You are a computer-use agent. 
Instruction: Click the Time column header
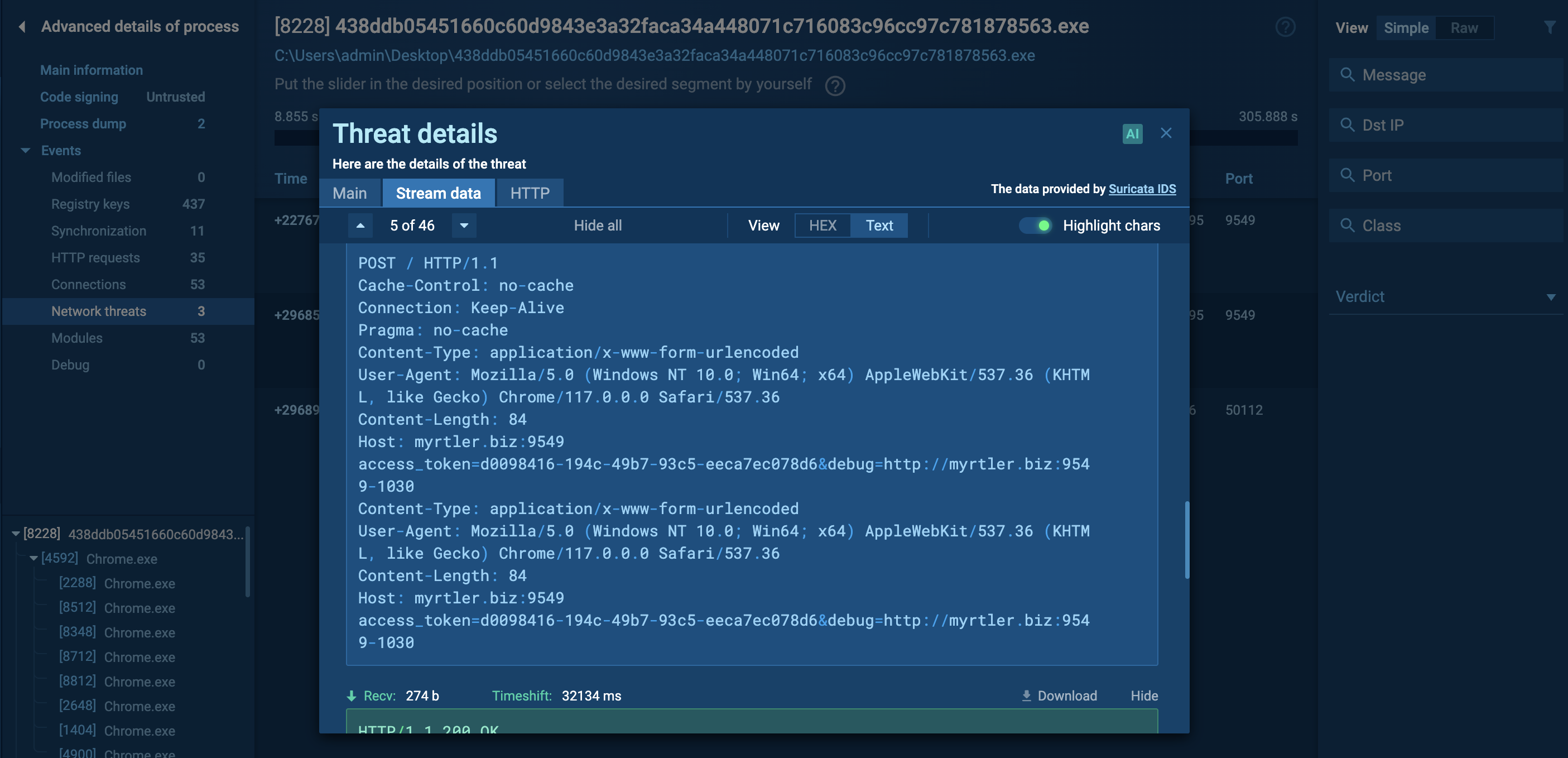290,179
